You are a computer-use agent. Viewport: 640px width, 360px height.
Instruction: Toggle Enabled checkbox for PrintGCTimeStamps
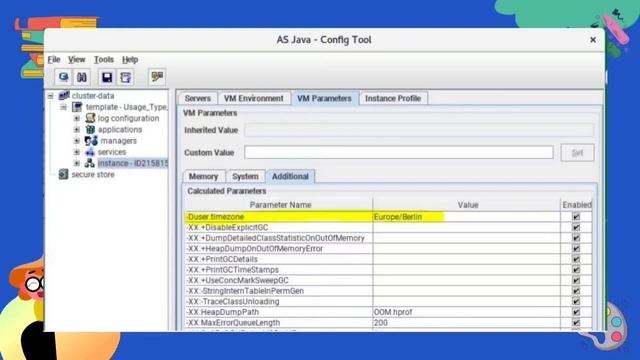pos(576,270)
